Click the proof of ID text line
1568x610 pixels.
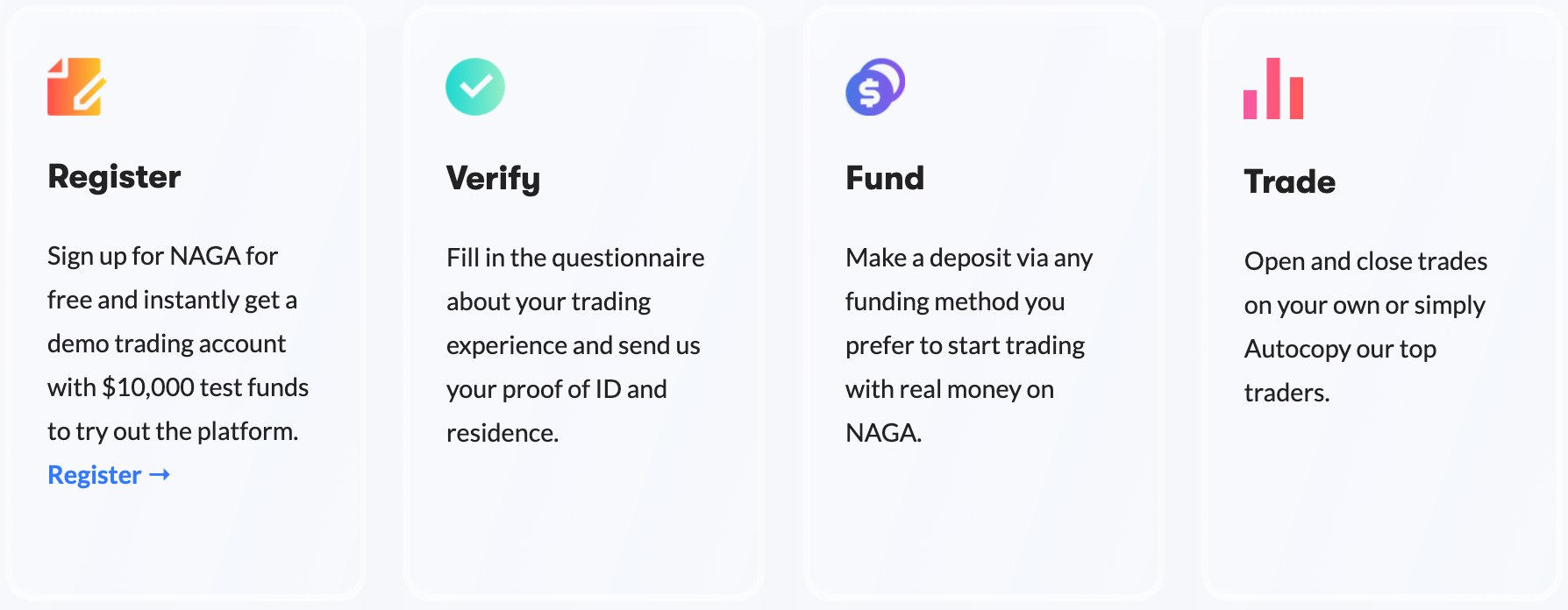(557, 389)
